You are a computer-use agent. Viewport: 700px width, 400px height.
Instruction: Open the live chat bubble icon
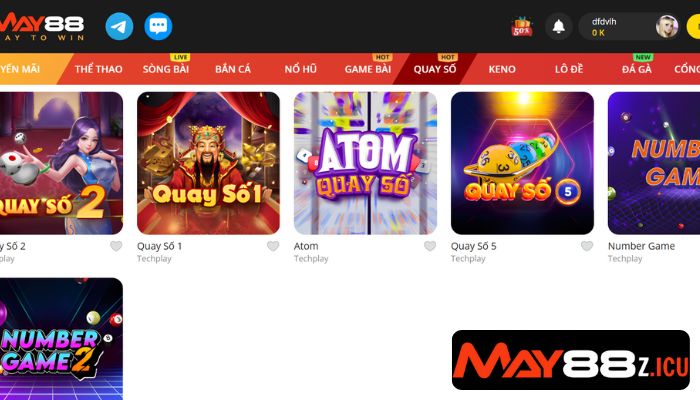[x=158, y=26]
